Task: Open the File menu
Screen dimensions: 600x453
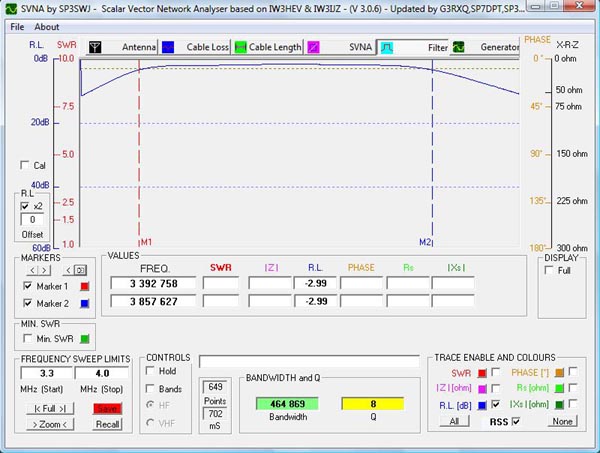Action: coord(17,26)
